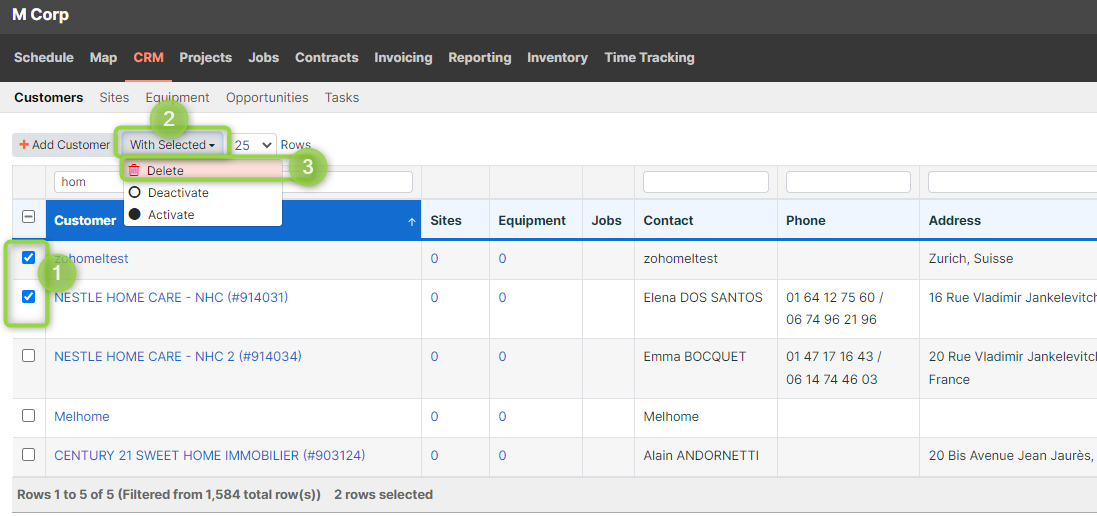This screenshot has width=1097, height=516.
Task: Open NESTLE HOME CARE - NHC 2 (#914034) link
Action: [178, 356]
